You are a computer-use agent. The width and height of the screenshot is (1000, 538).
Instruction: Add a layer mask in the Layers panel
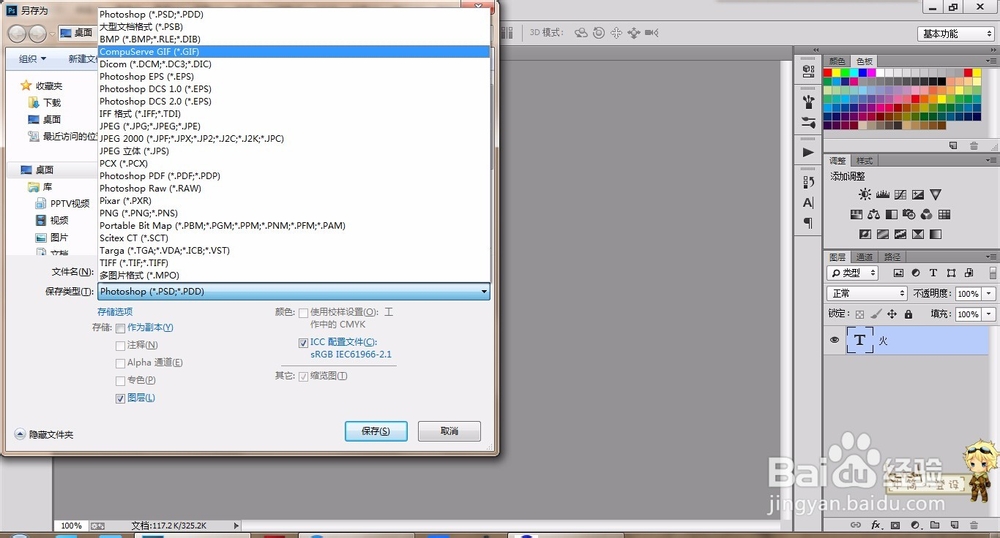[x=895, y=525]
